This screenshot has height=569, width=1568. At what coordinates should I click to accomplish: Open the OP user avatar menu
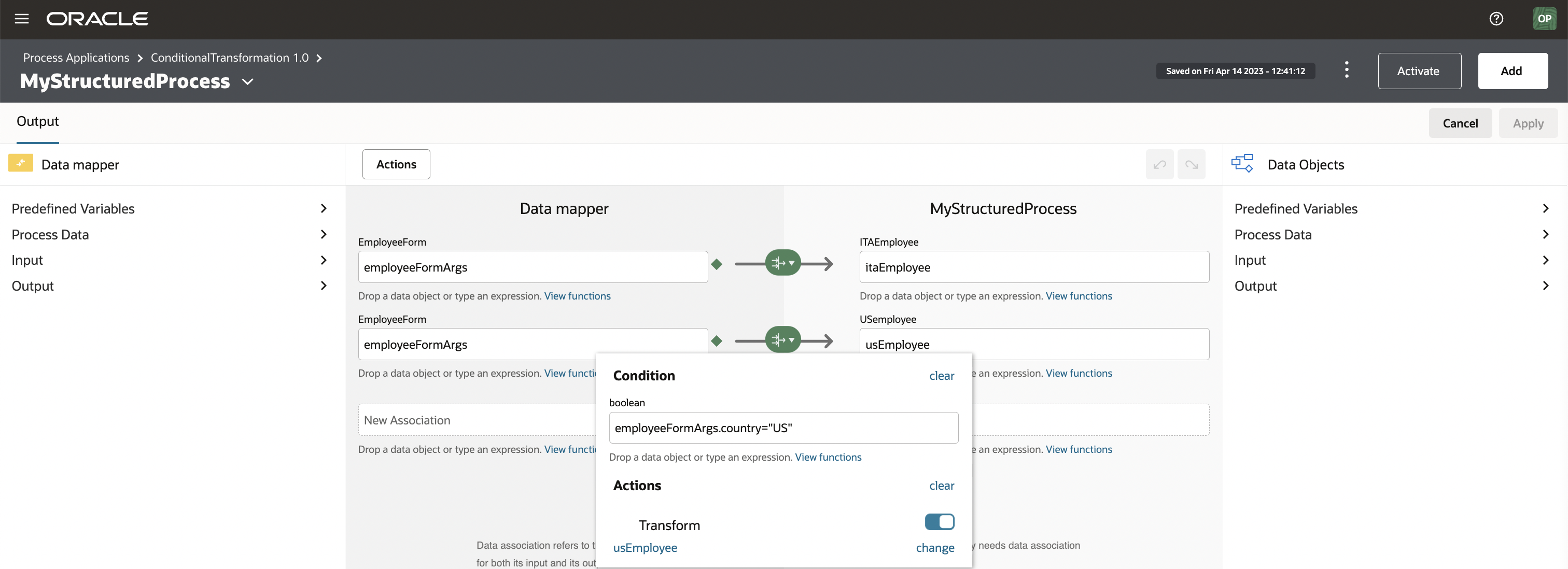1544,19
